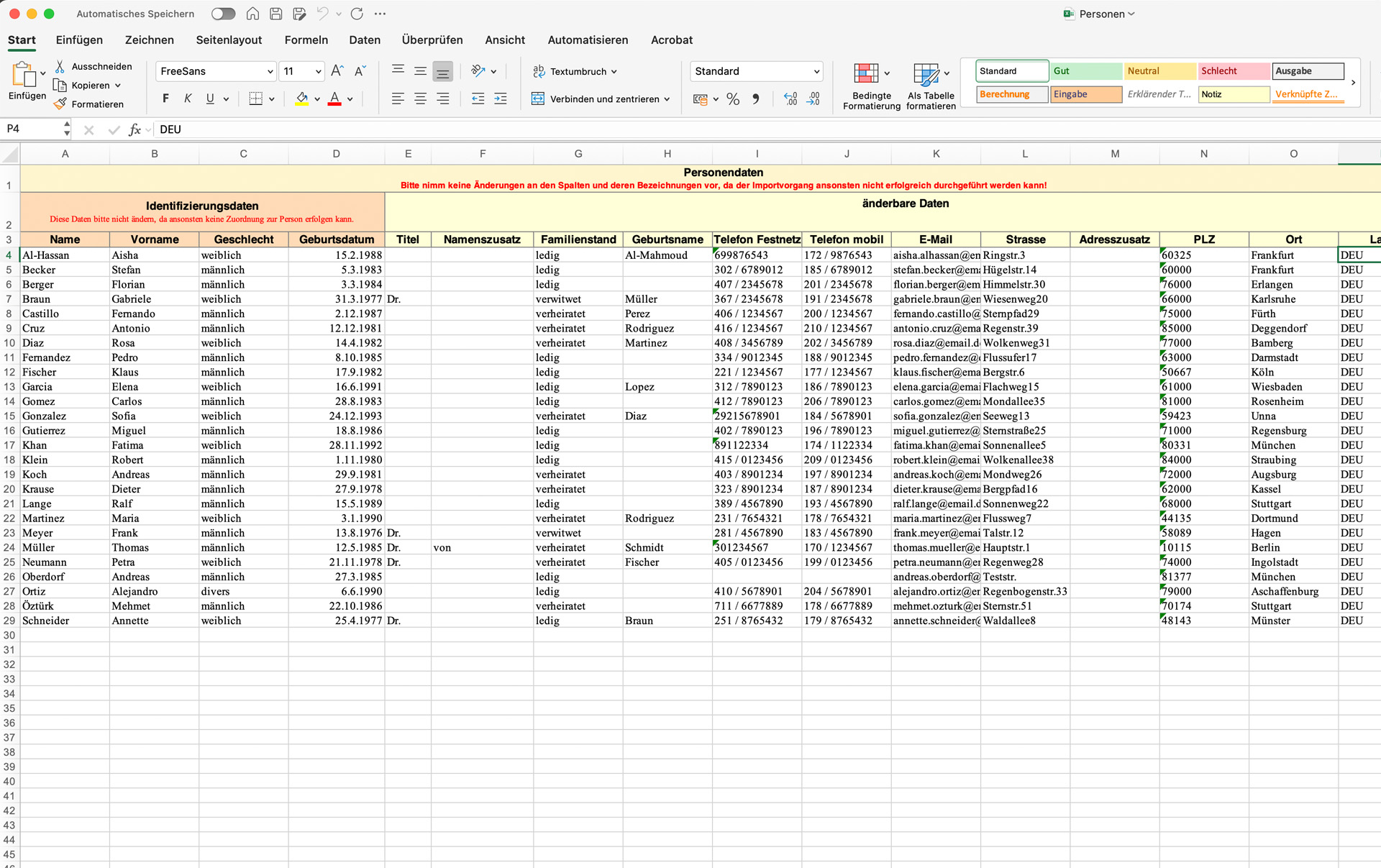Apply bold formatting with the F button
This screenshot has height=868, width=1381.
[165, 99]
